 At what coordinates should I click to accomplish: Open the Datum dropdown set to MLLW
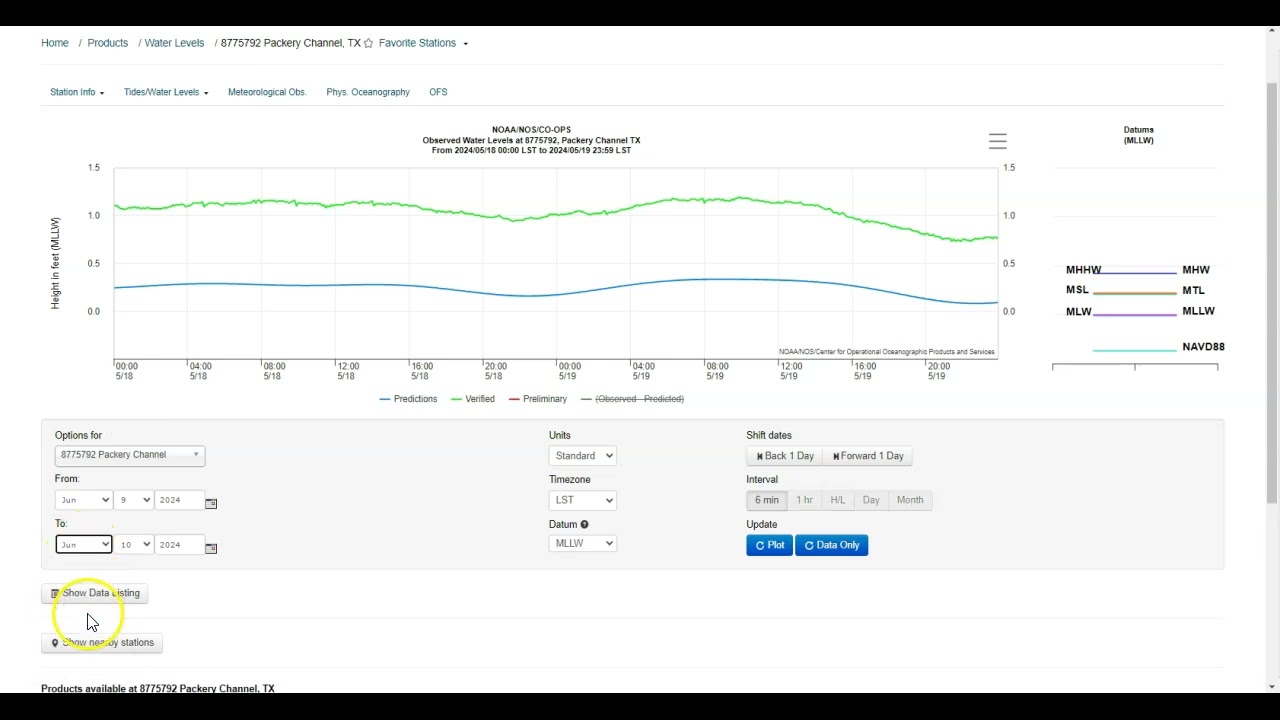[x=582, y=543]
